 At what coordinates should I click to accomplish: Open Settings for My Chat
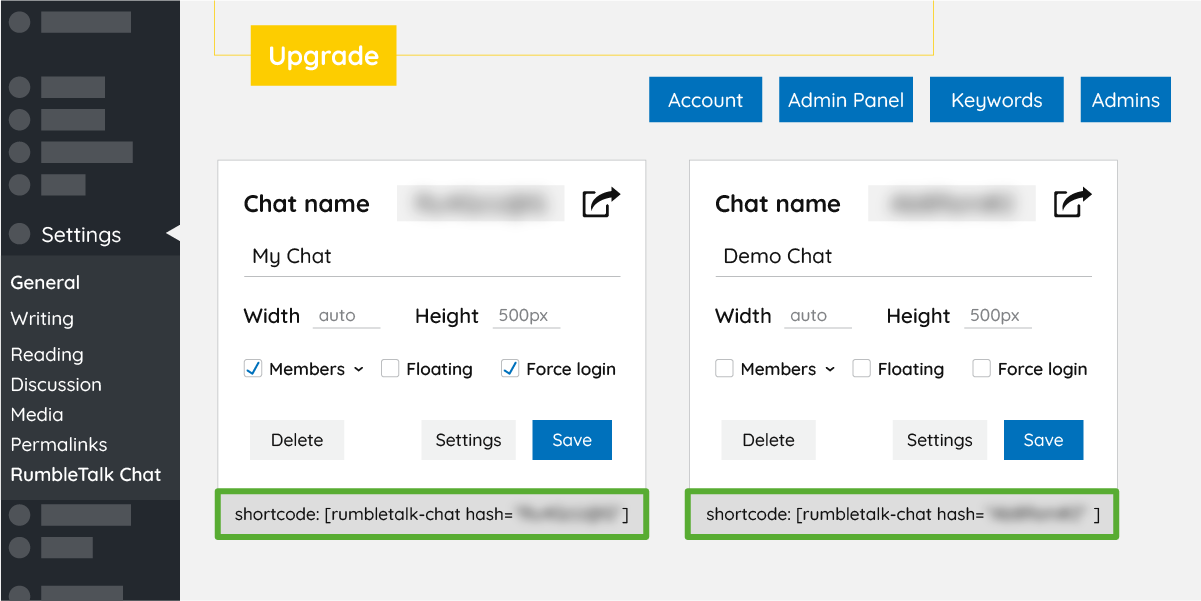coord(468,439)
